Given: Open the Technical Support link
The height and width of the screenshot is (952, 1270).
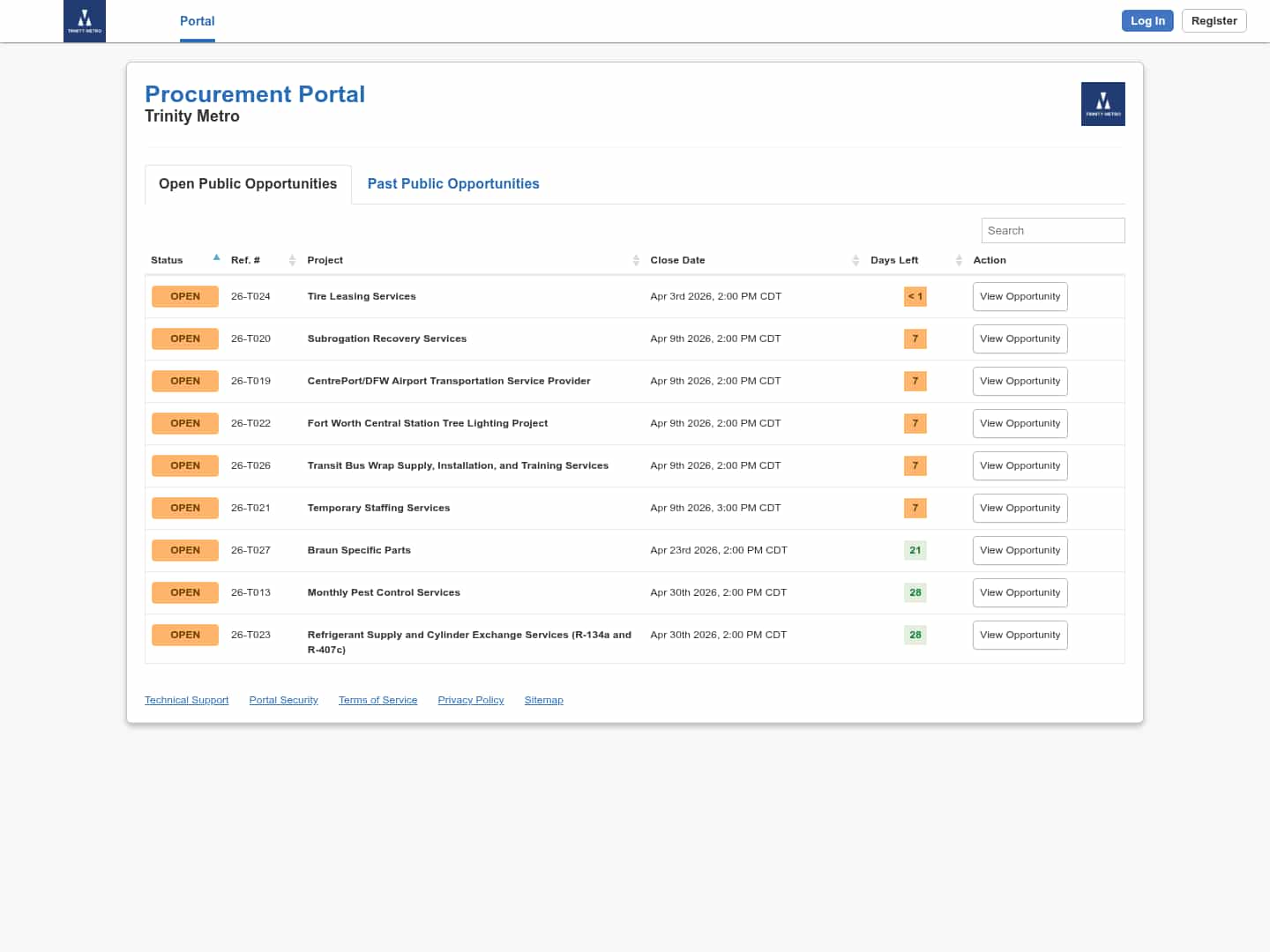Looking at the screenshot, I should coord(186,700).
